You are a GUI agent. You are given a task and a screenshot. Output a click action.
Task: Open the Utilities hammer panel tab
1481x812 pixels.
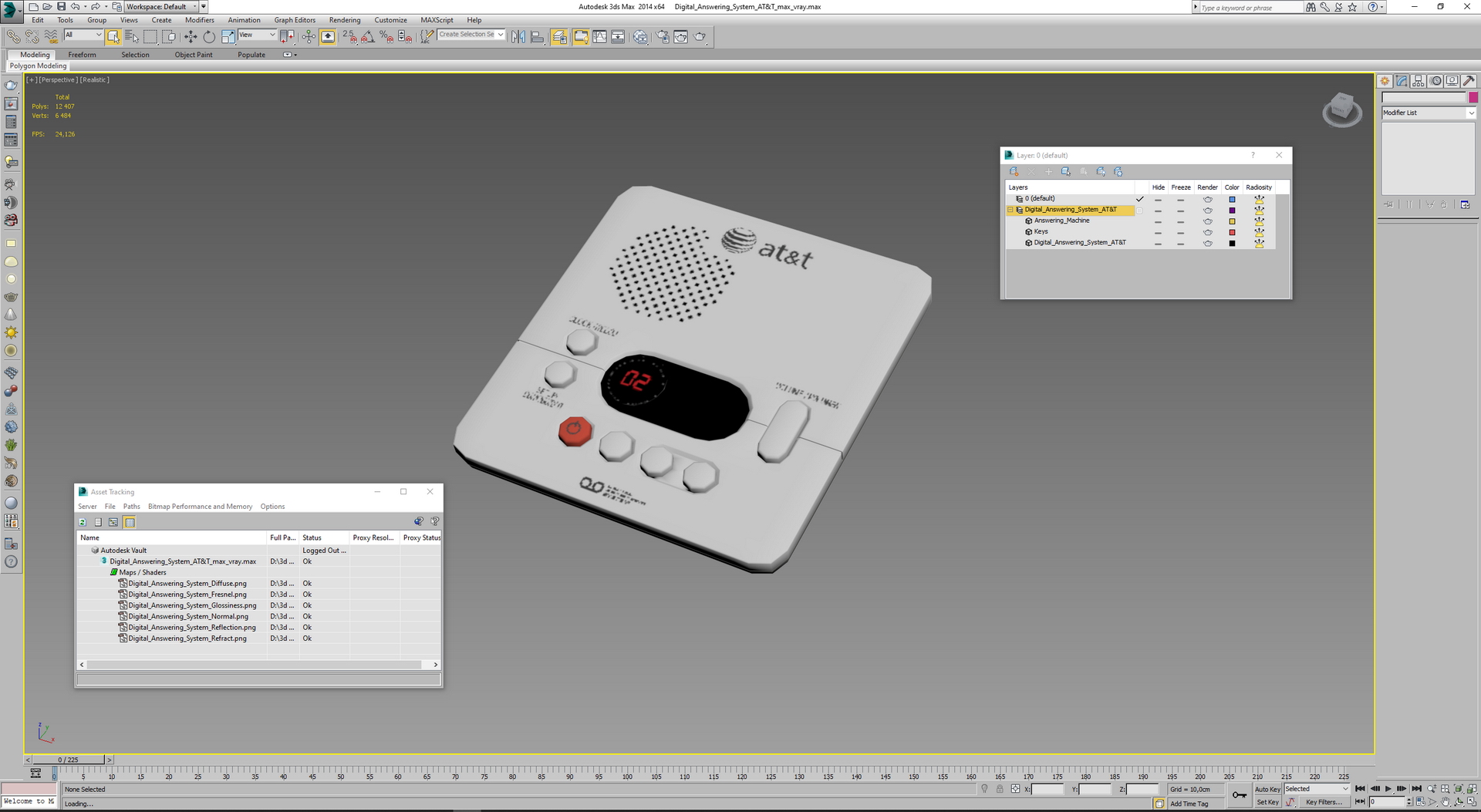(x=1469, y=81)
